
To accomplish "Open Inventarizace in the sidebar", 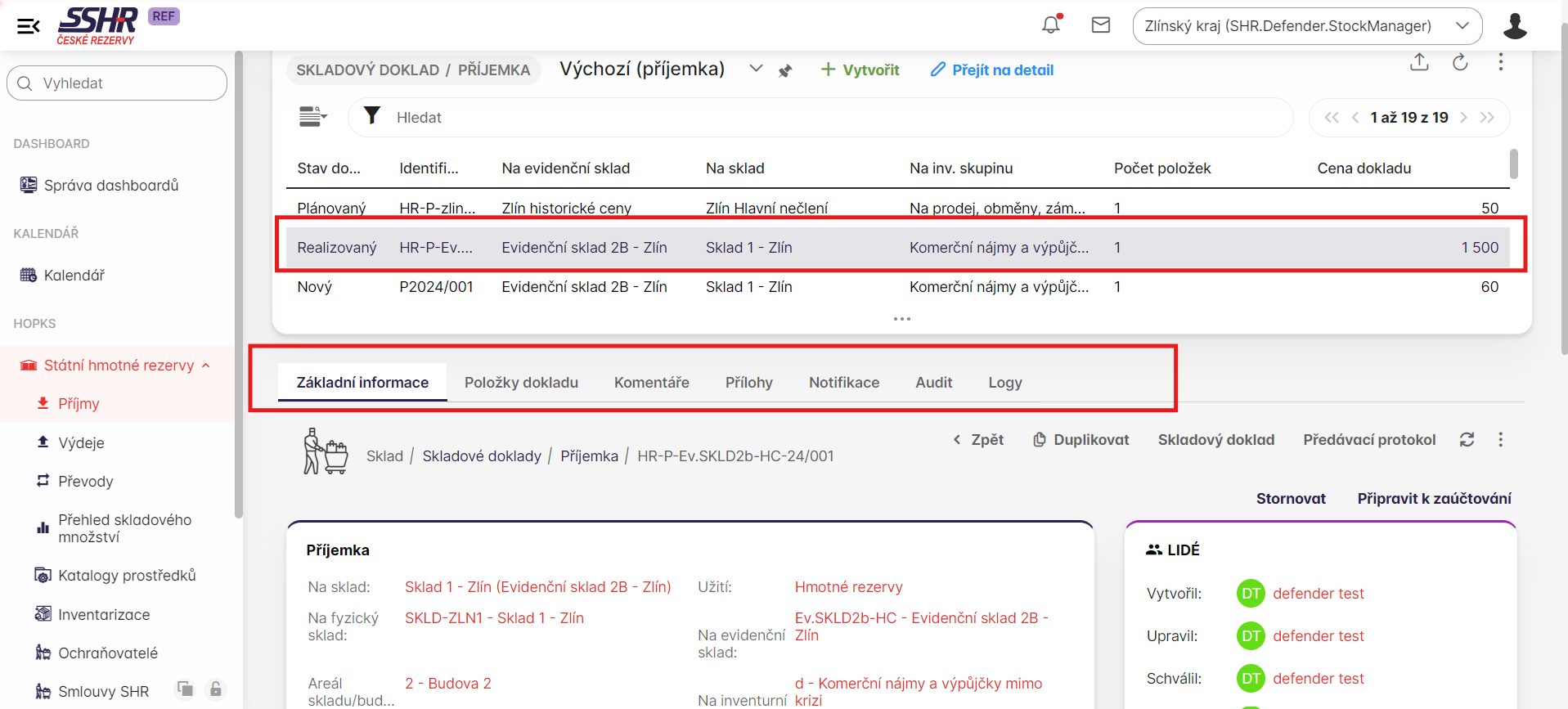I will tap(104, 615).
